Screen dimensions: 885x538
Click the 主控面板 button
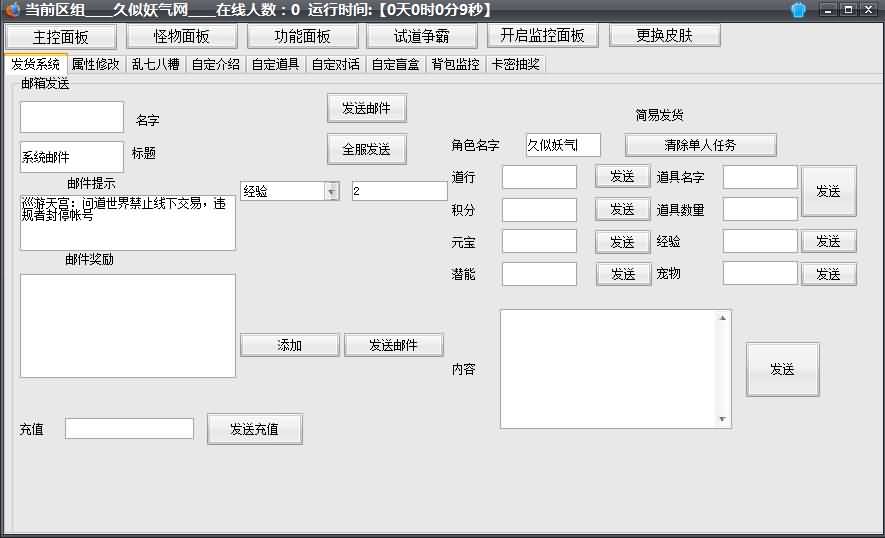coord(61,36)
